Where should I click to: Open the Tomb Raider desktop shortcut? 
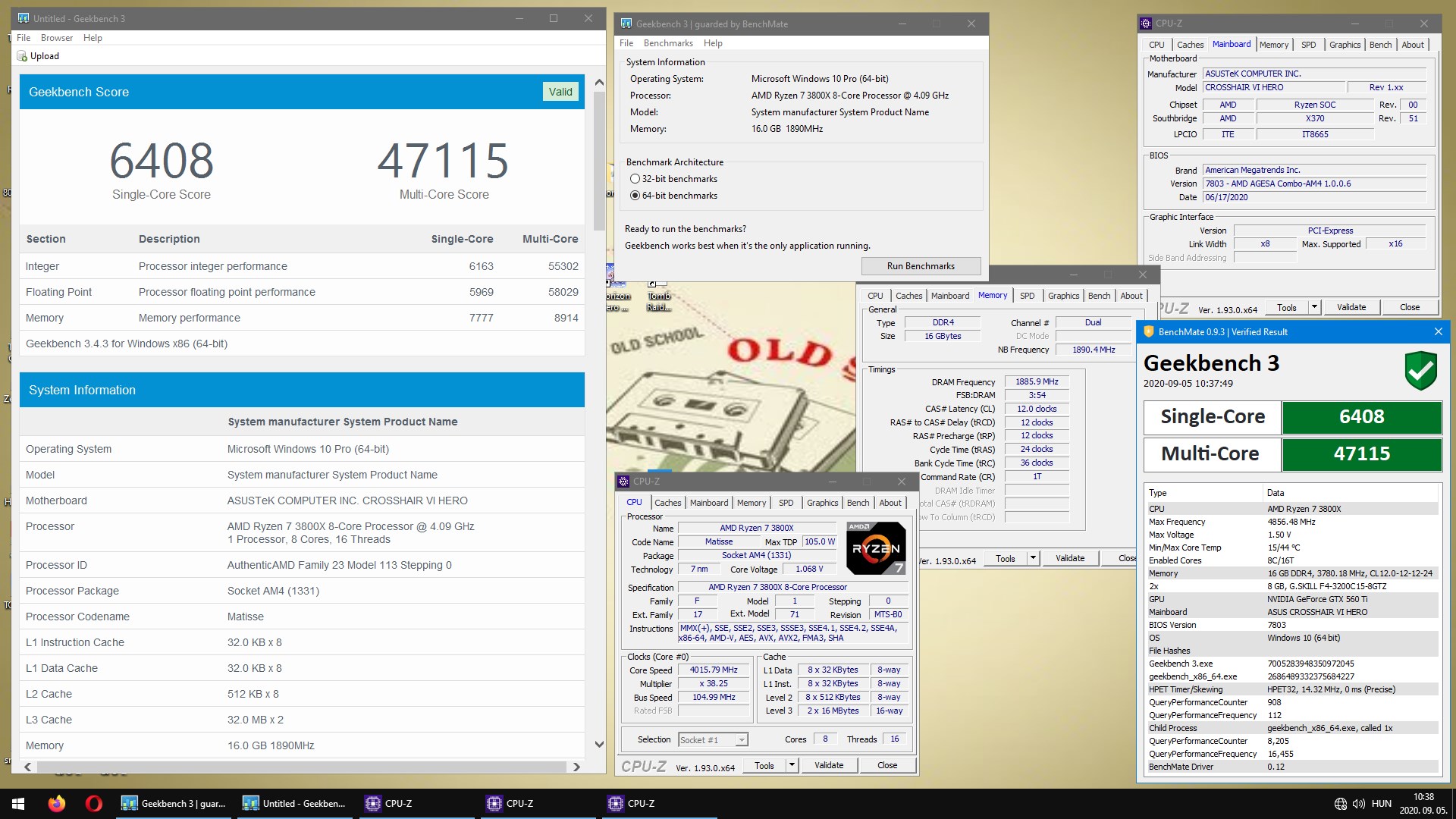pos(658,296)
